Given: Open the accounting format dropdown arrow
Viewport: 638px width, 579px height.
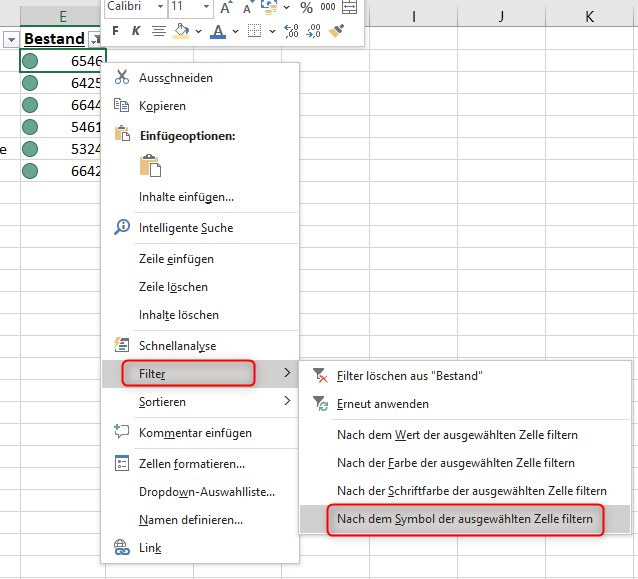Looking at the screenshot, I should (x=286, y=7).
